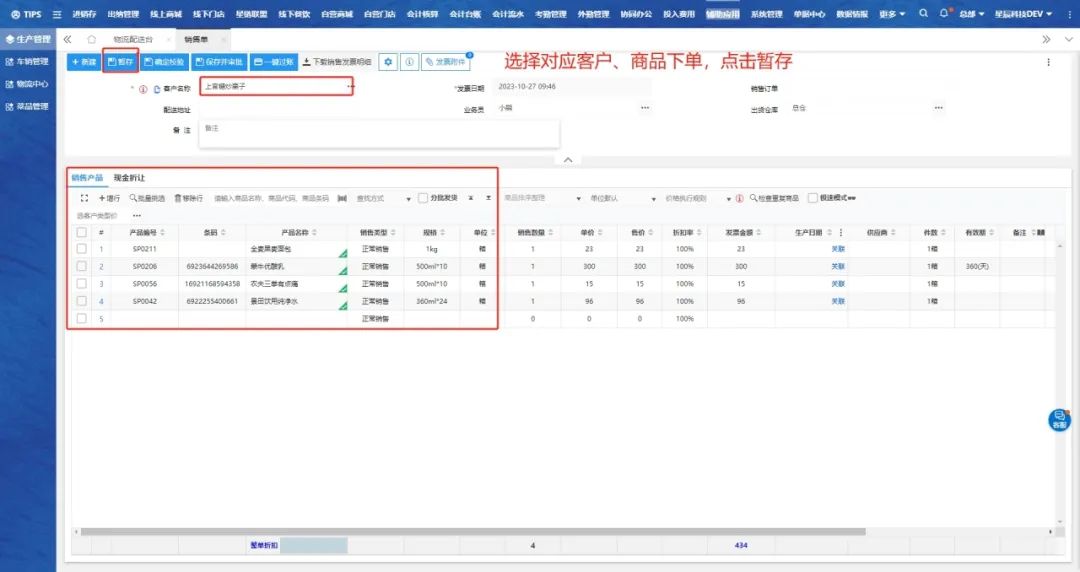Switch to the 现金折让 tab

click(129, 177)
